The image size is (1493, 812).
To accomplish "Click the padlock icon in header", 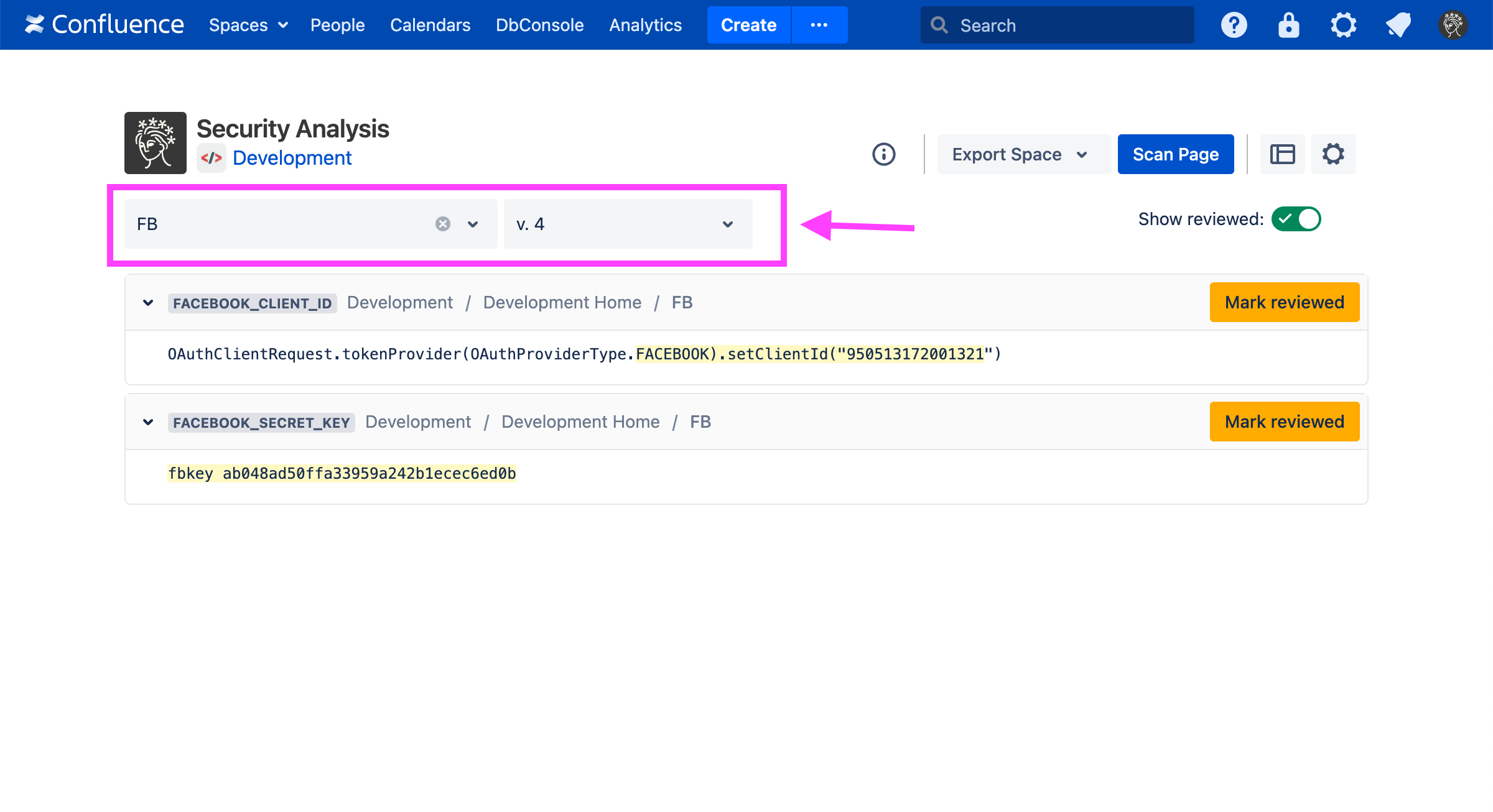I will pyautogui.click(x=1288, y=25).
